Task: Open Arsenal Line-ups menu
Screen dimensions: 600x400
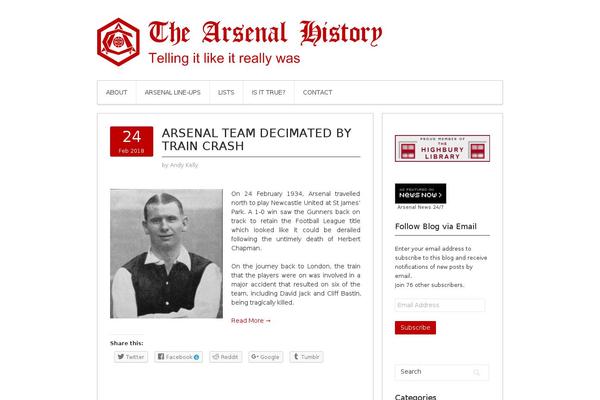Action: pos(173,92)
